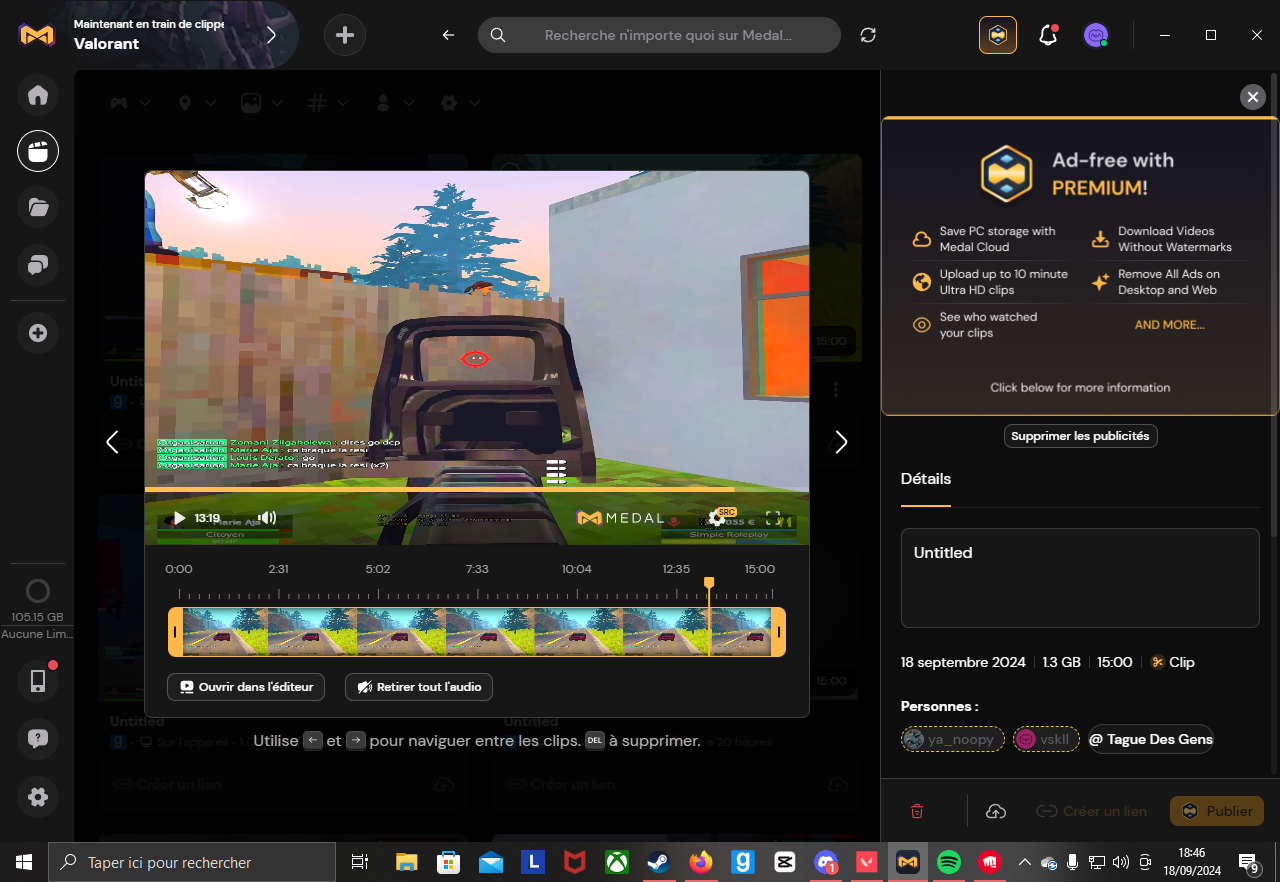Open the chat messages sidebar icon

38,265
